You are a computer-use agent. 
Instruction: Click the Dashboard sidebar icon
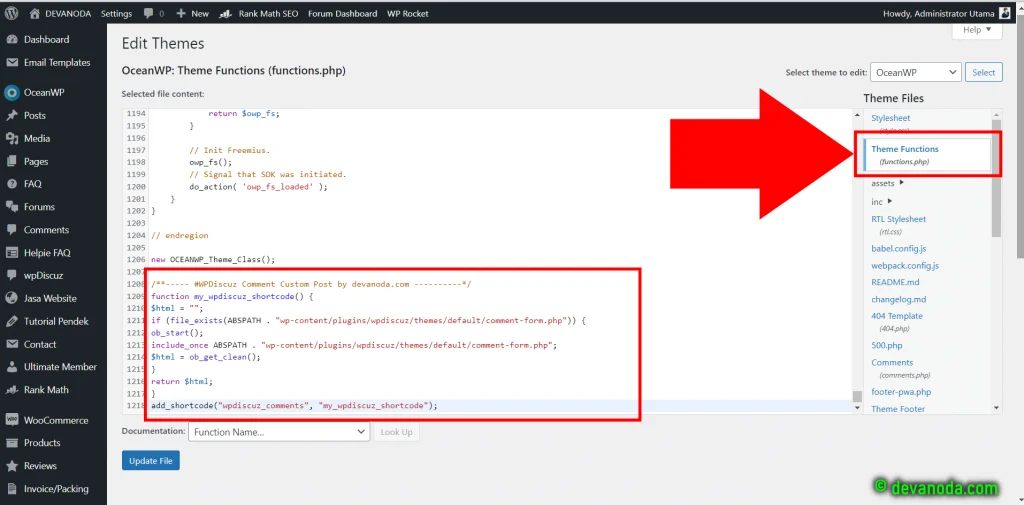coord(11,39)
